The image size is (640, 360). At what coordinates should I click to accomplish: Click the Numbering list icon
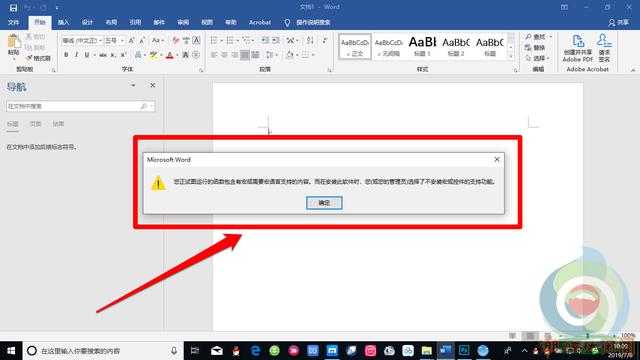point(230,40)
